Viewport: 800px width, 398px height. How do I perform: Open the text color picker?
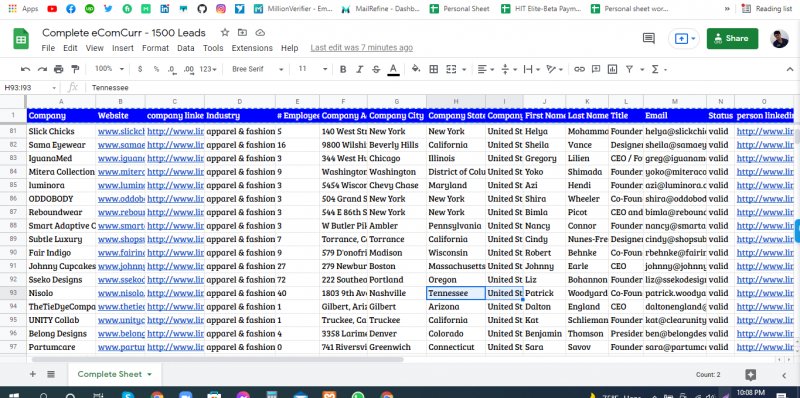click(393, 69)
